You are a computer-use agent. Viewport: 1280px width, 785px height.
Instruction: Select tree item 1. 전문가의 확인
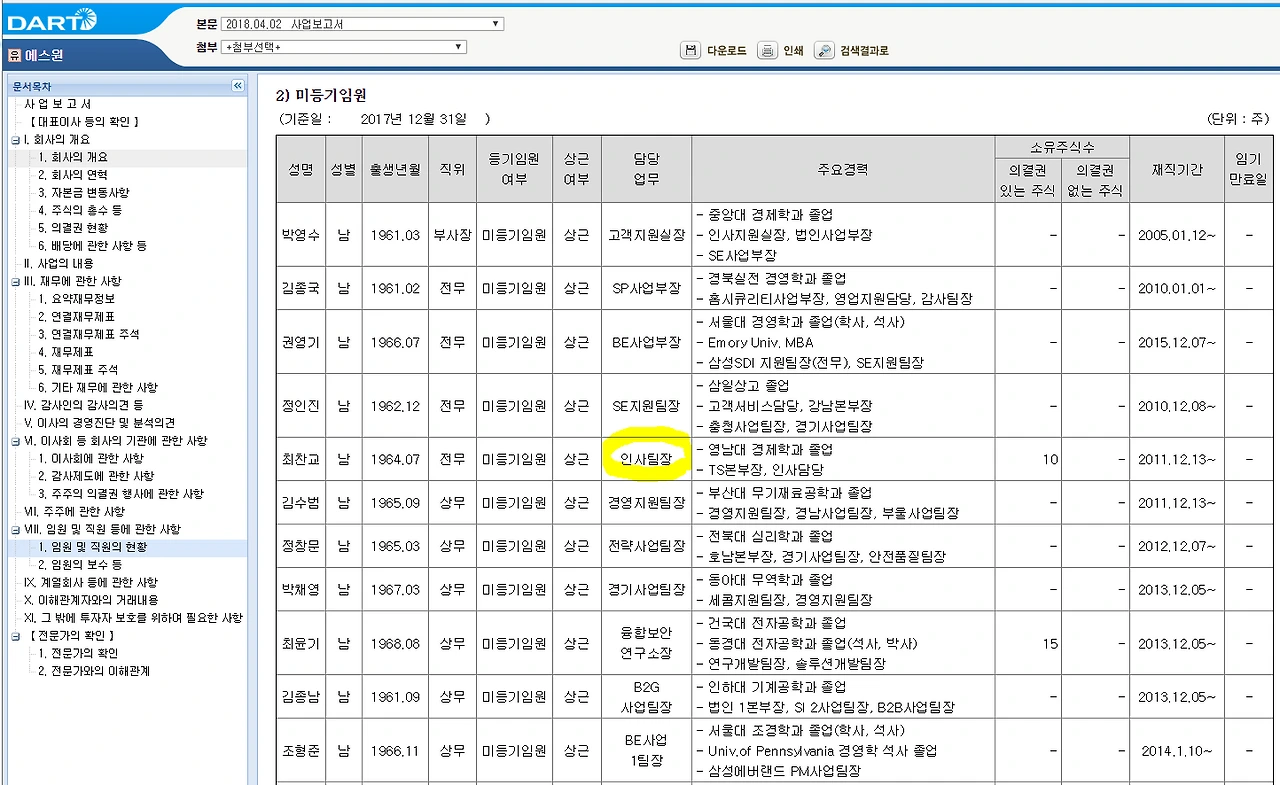tap(77, 653)
